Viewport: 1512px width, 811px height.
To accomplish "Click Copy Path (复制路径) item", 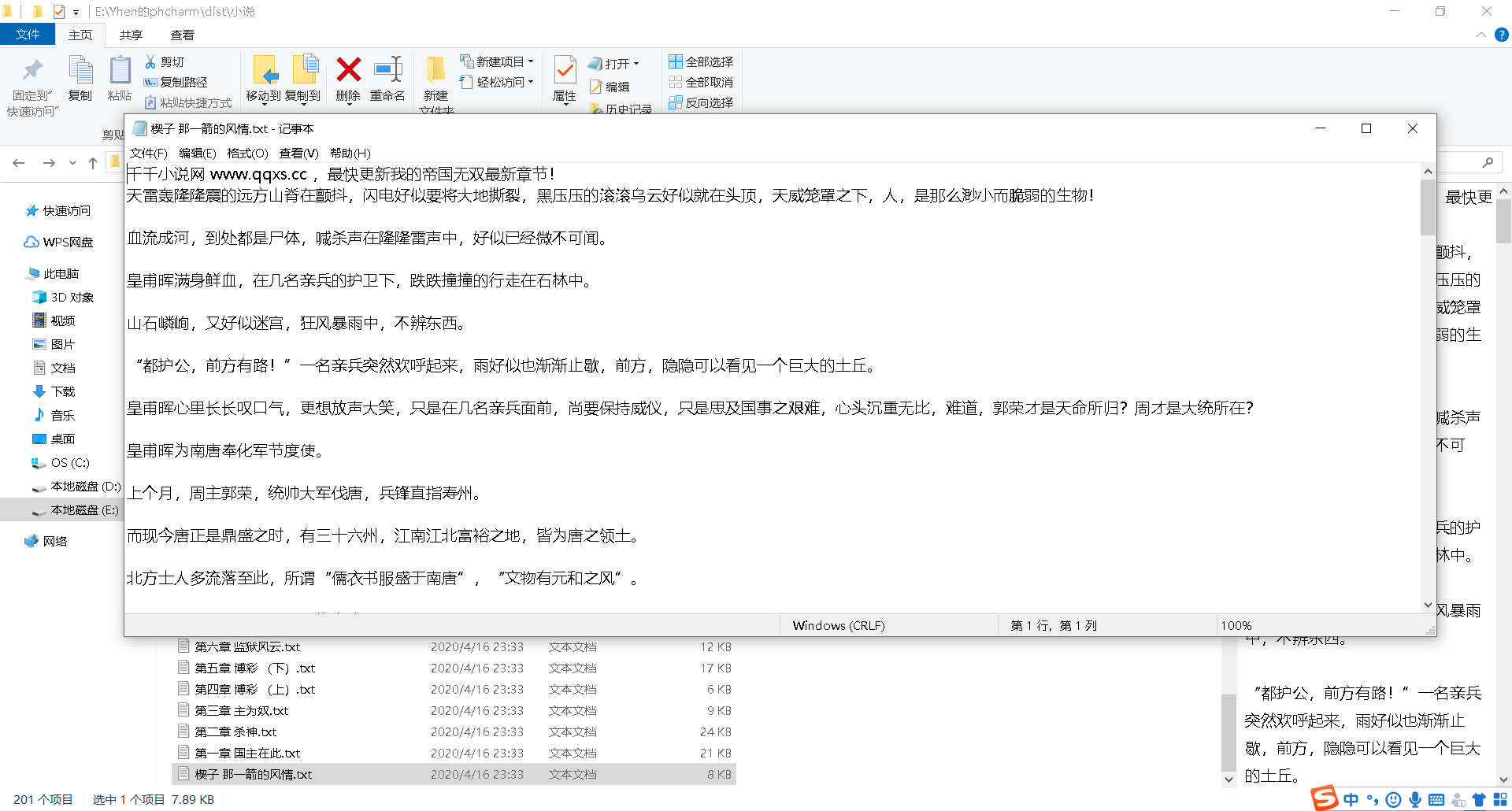I will click(176, 82).
